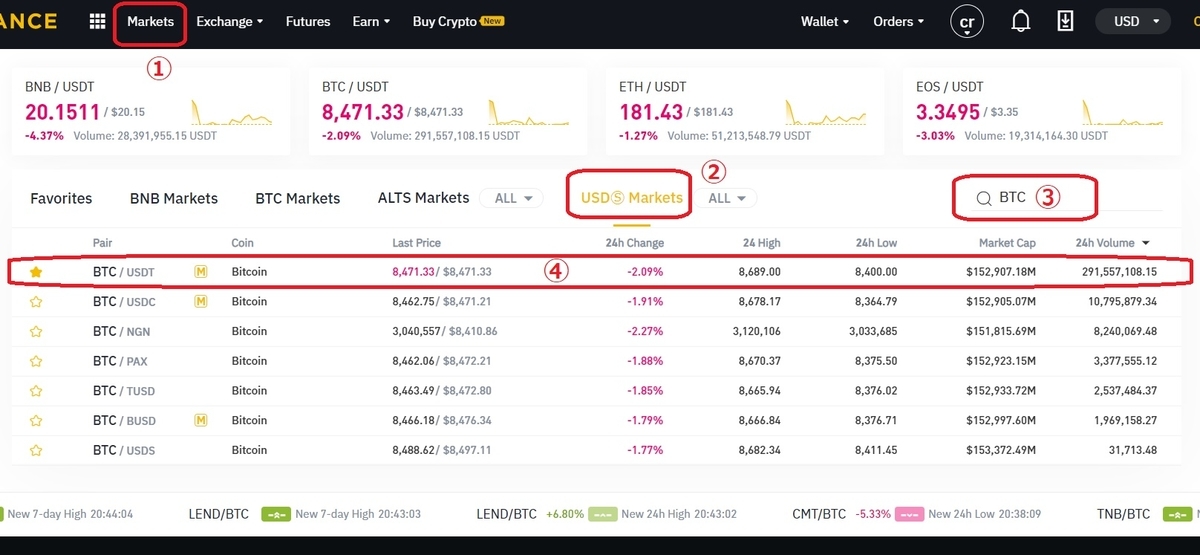Switch to Favorites tab
1200x555 pixels.
pos(61,198)
